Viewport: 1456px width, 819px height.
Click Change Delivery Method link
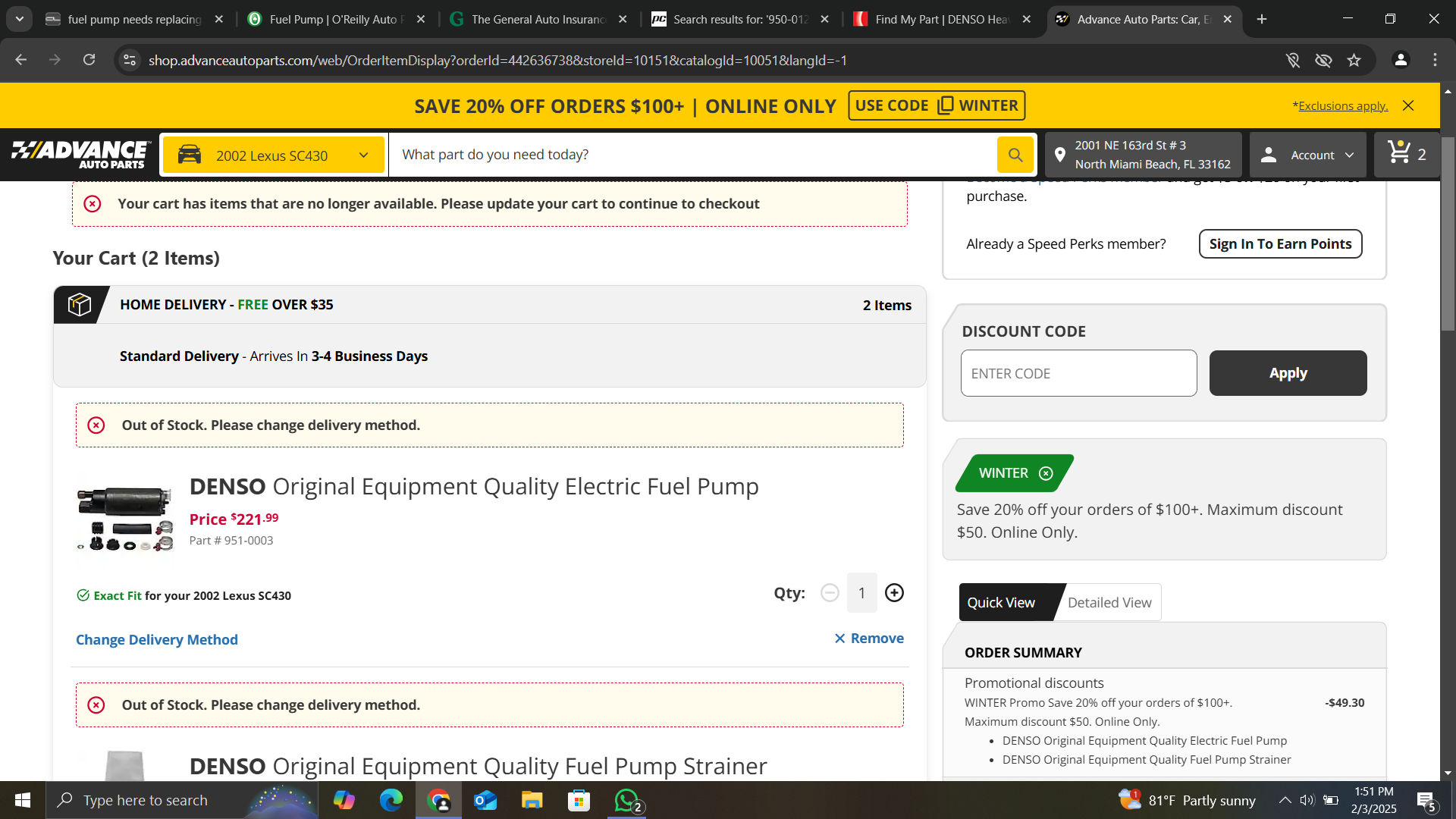pyautogui.click(x=157, y=639)
